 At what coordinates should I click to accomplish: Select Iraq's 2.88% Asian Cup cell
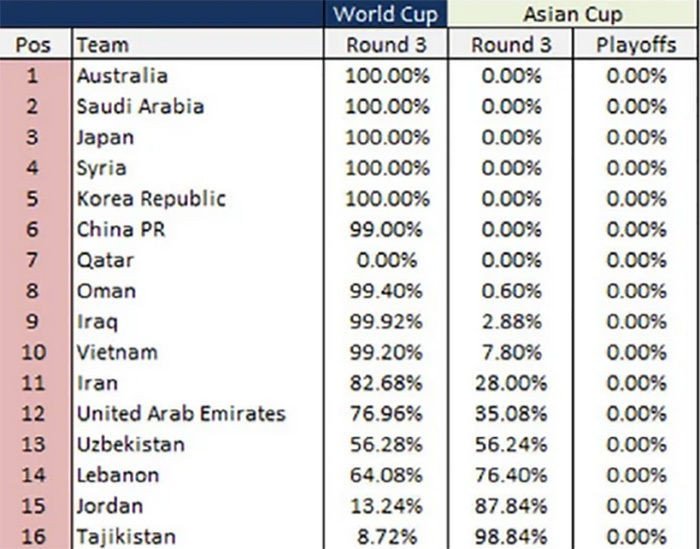coord(510,322)
